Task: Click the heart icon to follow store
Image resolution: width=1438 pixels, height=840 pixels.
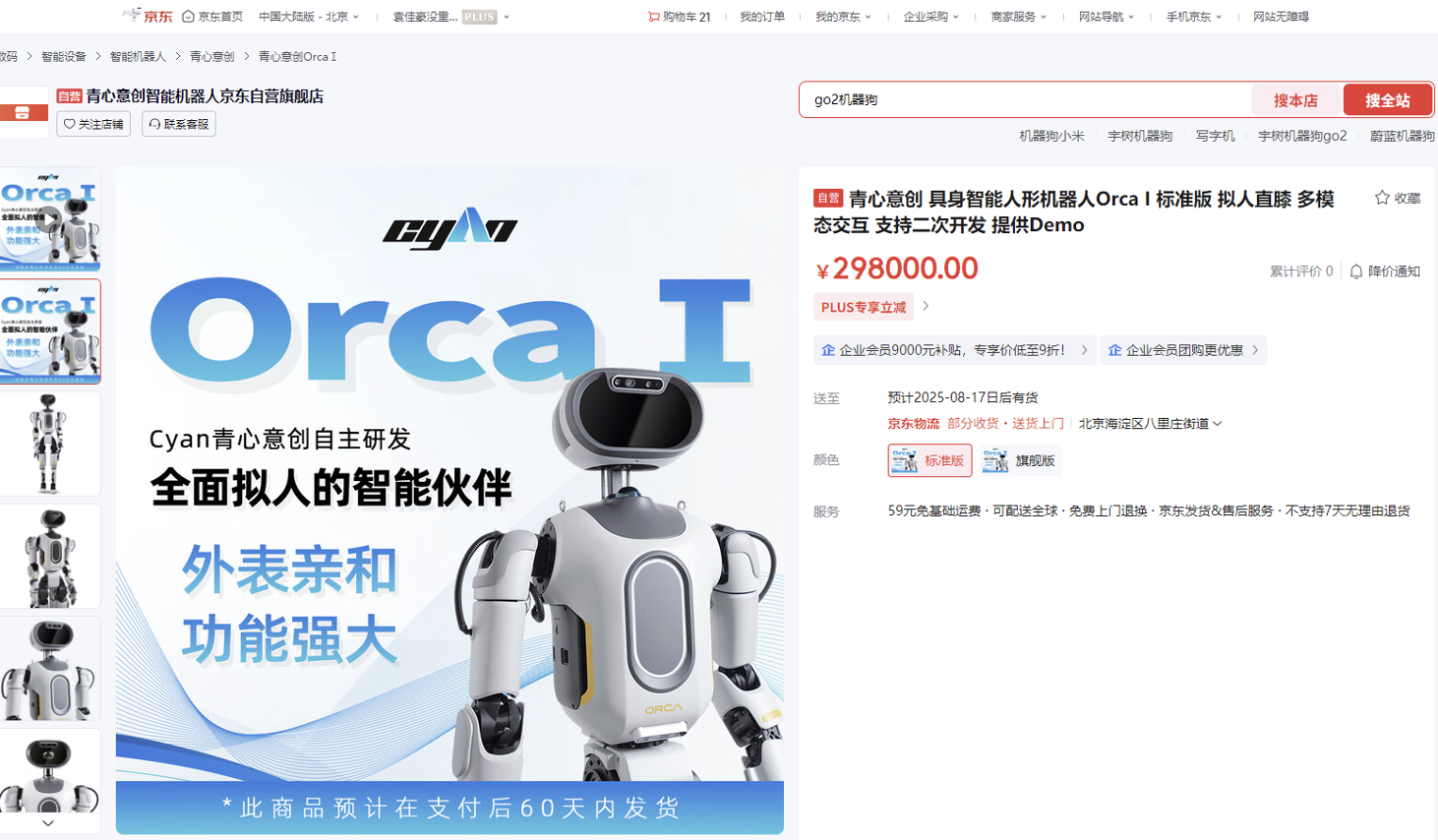Action: tap(70, 124)
